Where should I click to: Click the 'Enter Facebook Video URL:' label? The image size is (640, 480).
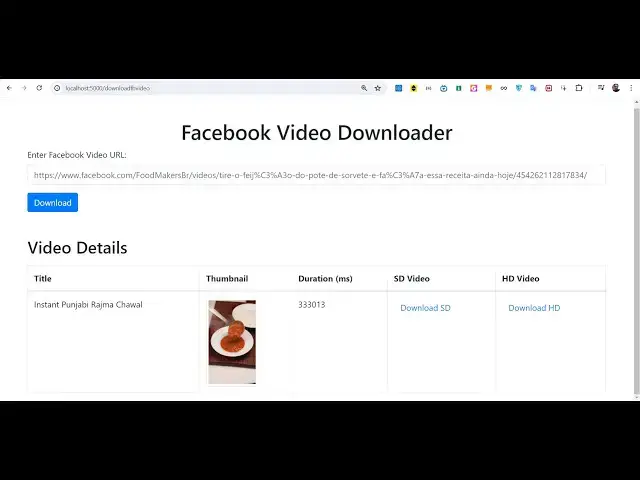coord(77,155)
